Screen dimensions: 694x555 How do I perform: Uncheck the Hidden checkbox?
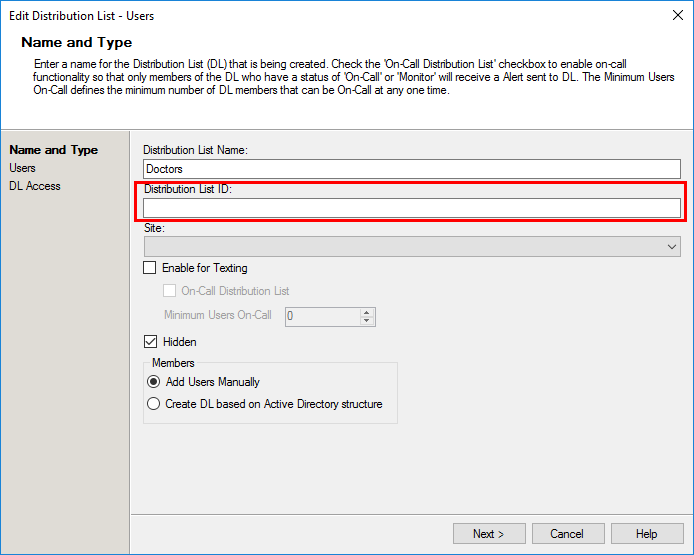pyautogui.click(x=150, y=342)
